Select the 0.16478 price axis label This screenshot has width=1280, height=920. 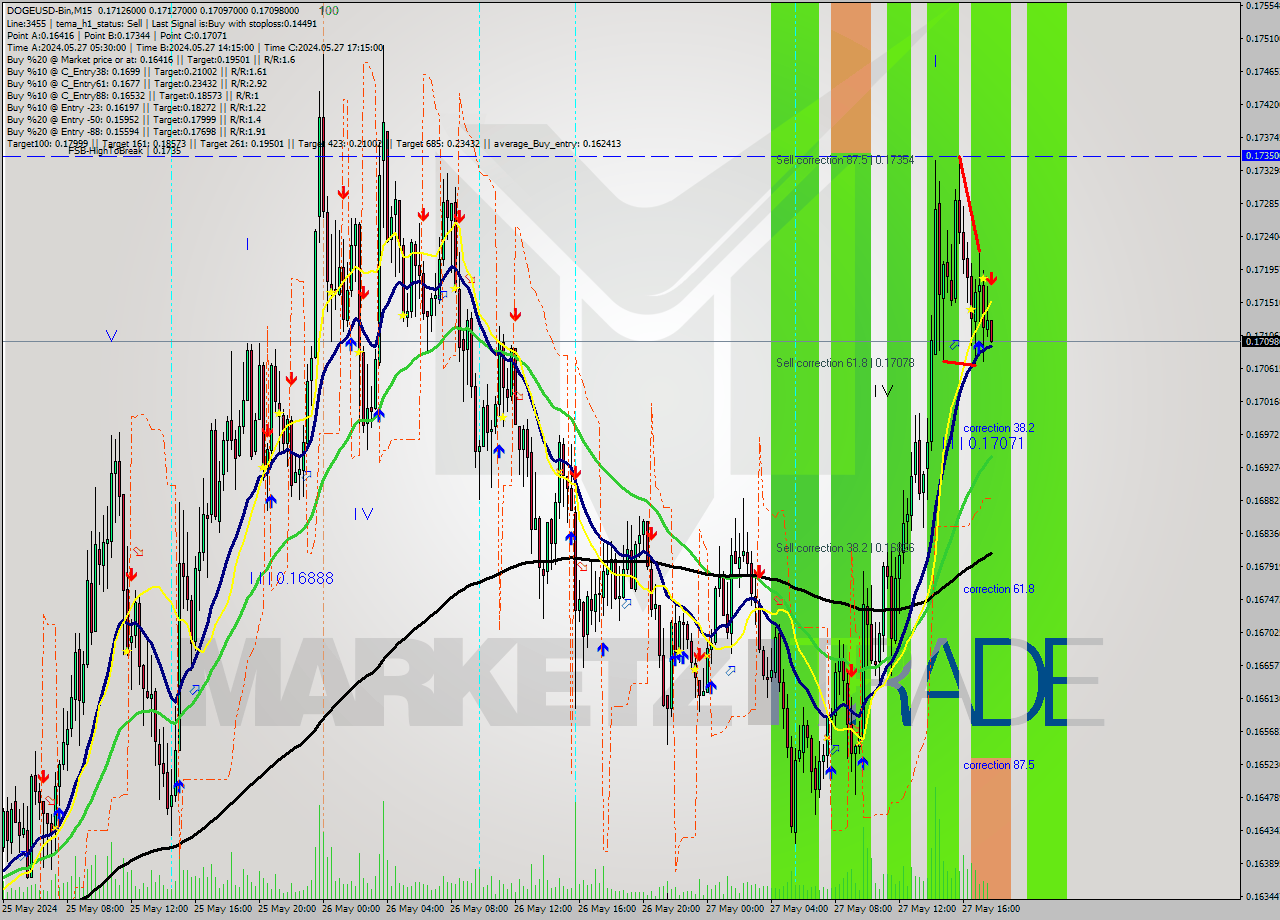point(1262,797)
